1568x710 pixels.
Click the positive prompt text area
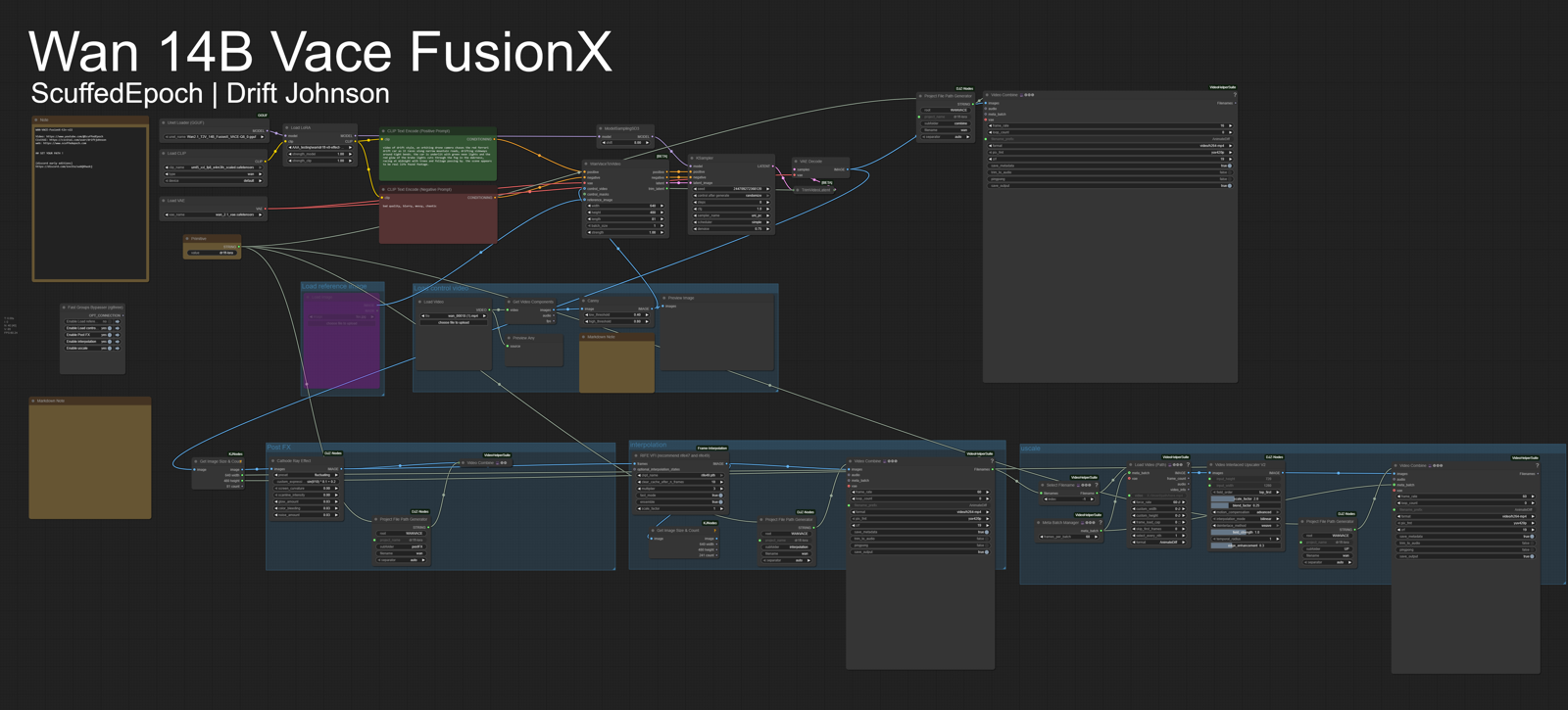(438, 161)
